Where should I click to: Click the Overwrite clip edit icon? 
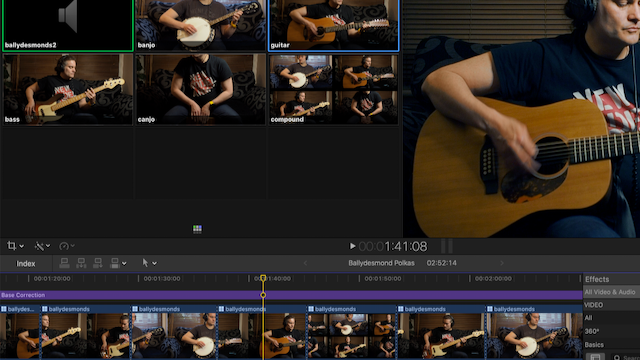tap(115, 263)
